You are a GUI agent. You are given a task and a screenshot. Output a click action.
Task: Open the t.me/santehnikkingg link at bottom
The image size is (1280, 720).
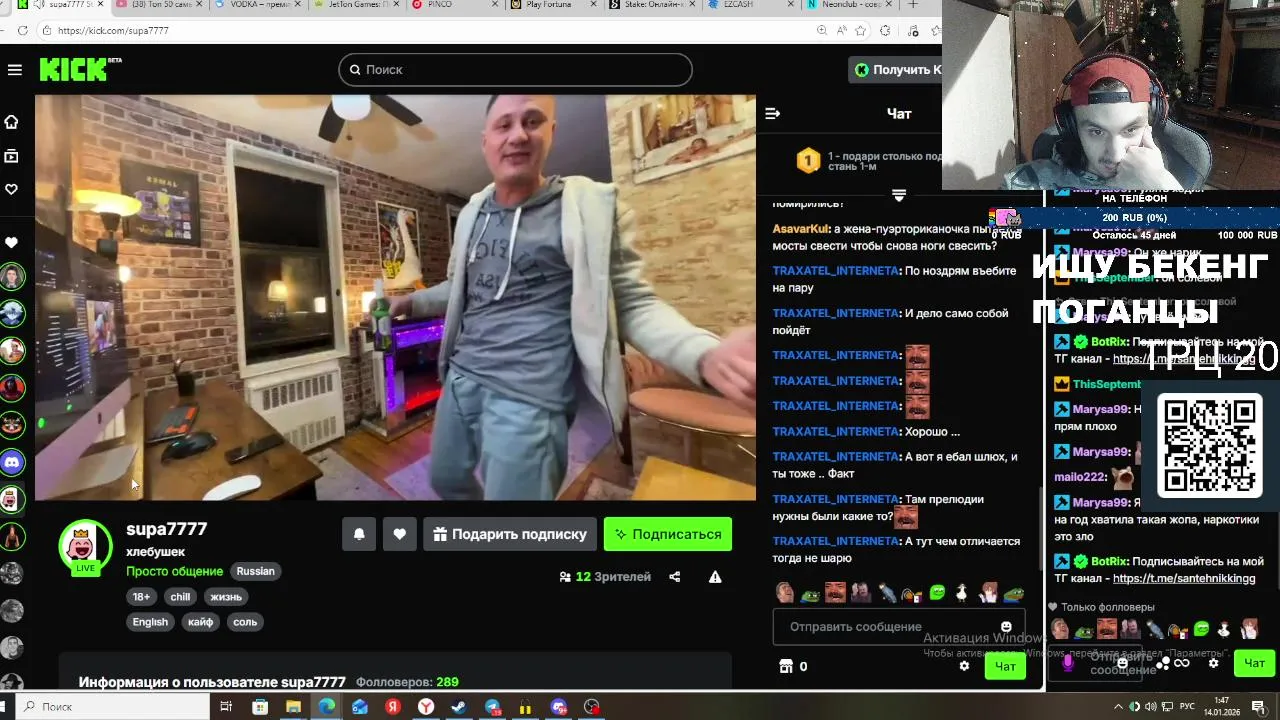click(x=1184, y=579)
